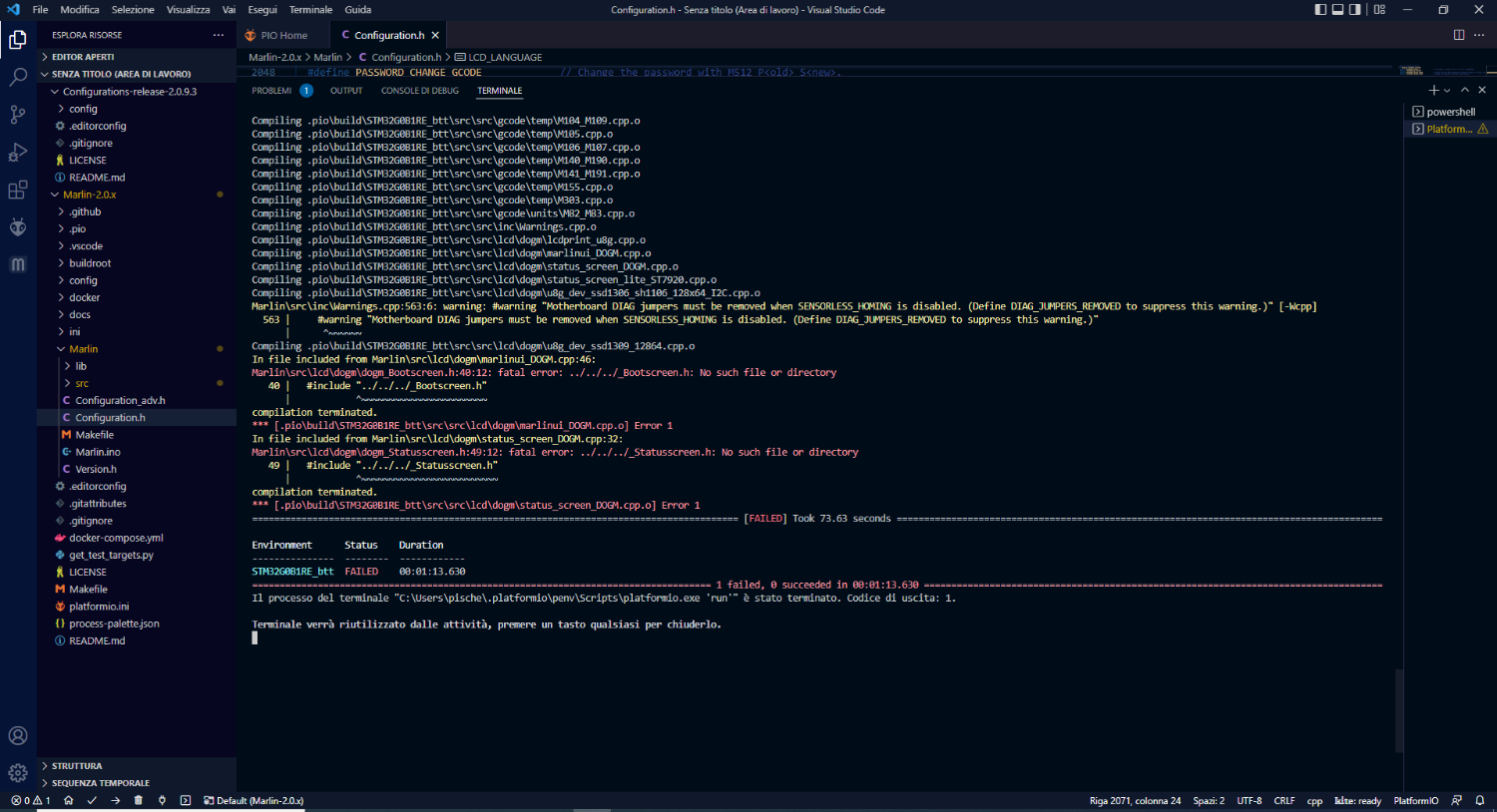The width and height of the screenshot is (1497, 812).
Task: Click Marlin-2.0.x breadcrumb
Action: coord(275,57)
